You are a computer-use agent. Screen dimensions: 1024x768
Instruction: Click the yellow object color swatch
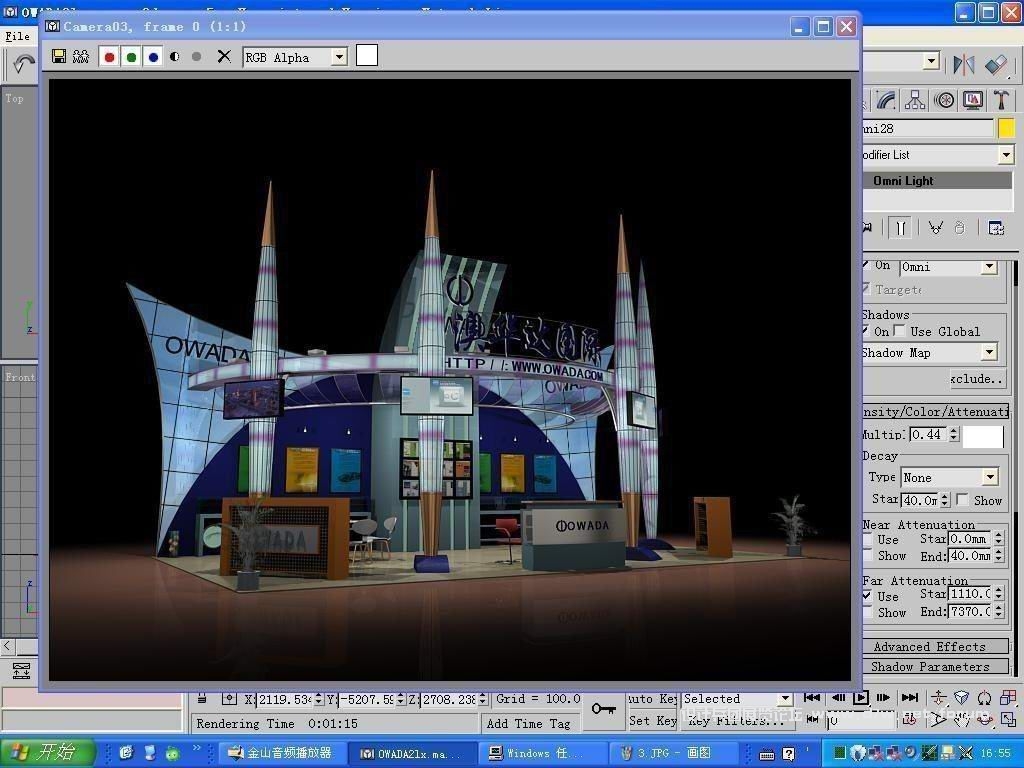(1006, 128)
